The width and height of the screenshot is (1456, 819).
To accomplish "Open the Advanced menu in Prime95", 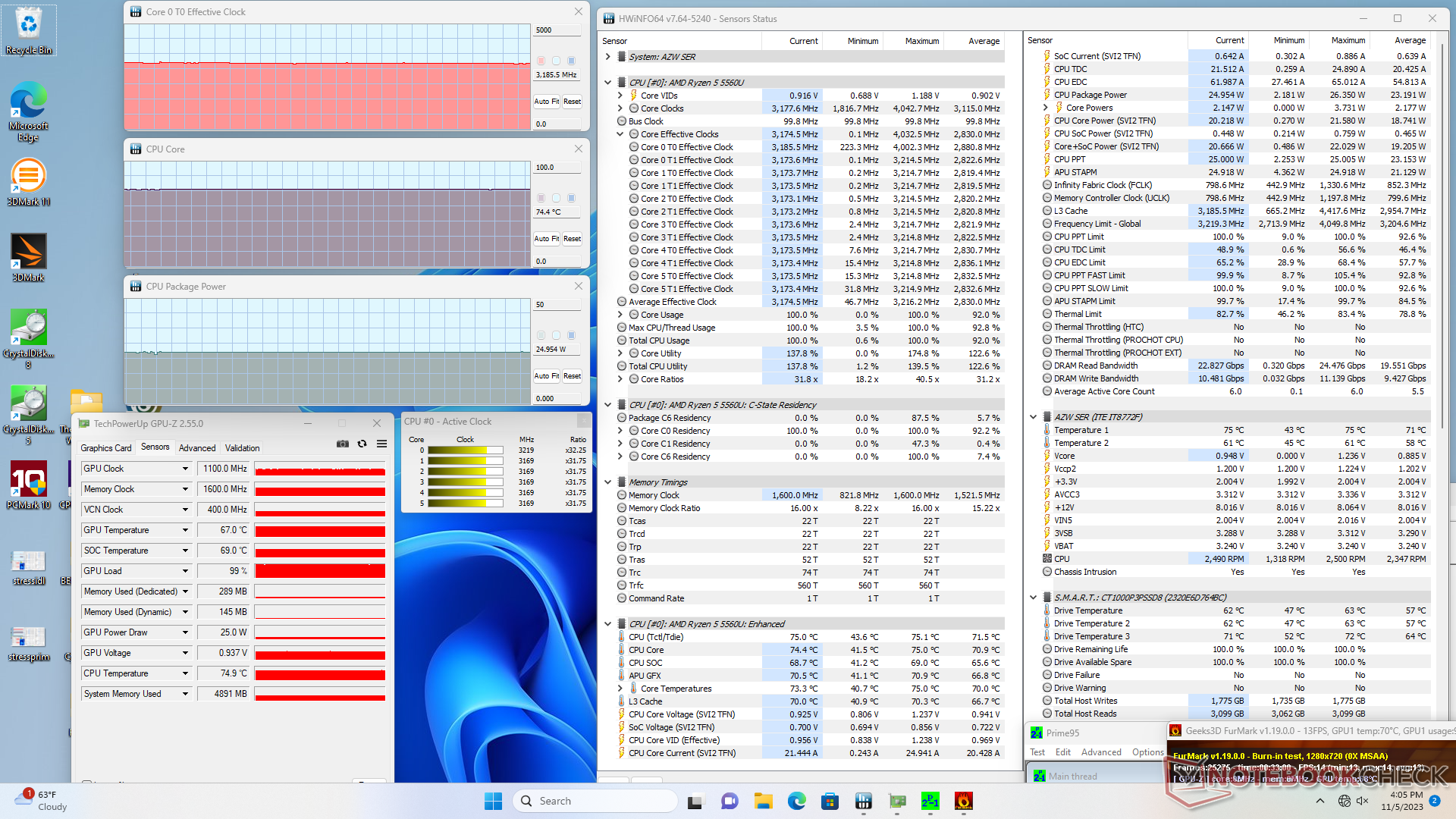I will [x=1100, y=752].
